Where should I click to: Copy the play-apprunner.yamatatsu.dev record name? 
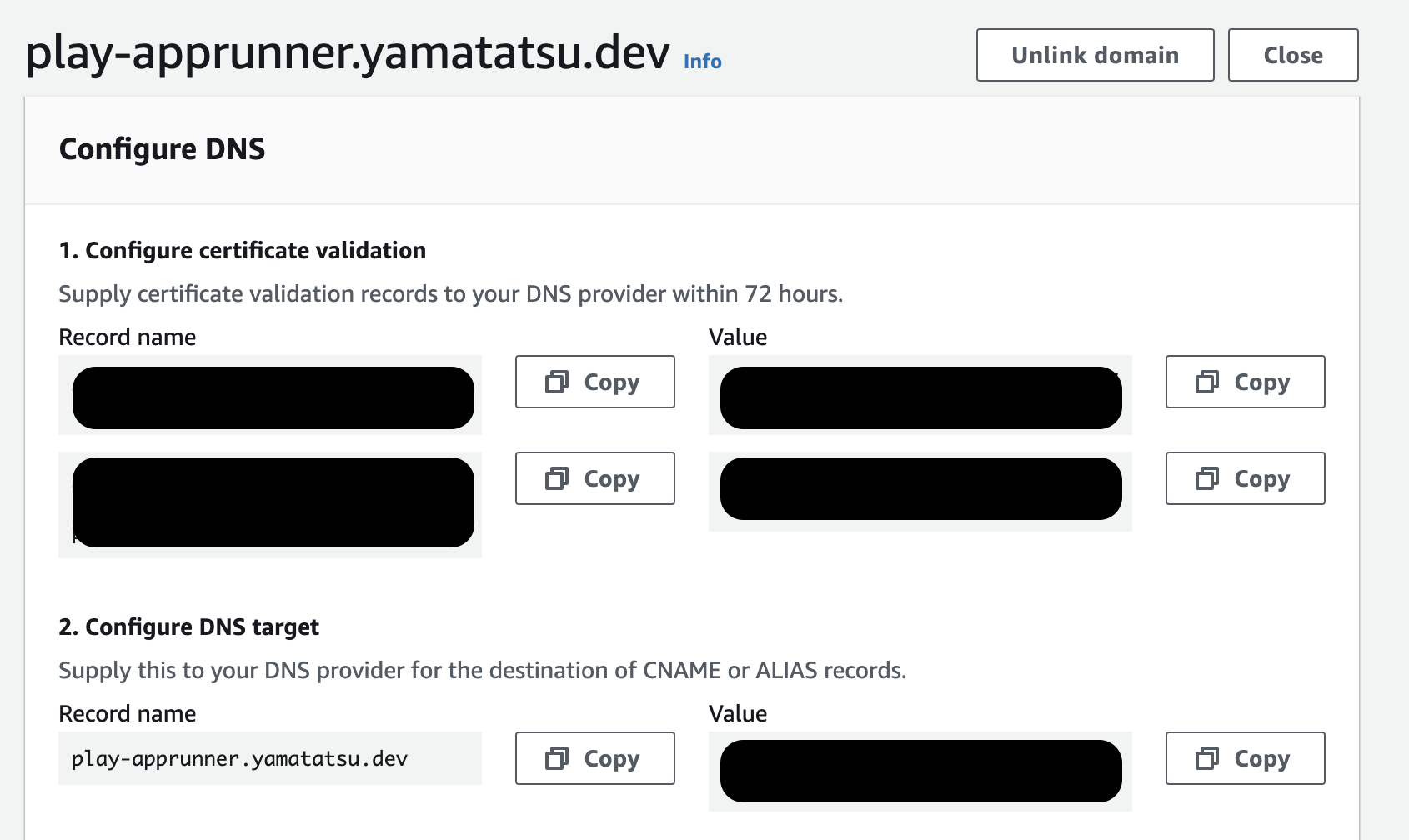pyautogui.click(x=594, y=758)
